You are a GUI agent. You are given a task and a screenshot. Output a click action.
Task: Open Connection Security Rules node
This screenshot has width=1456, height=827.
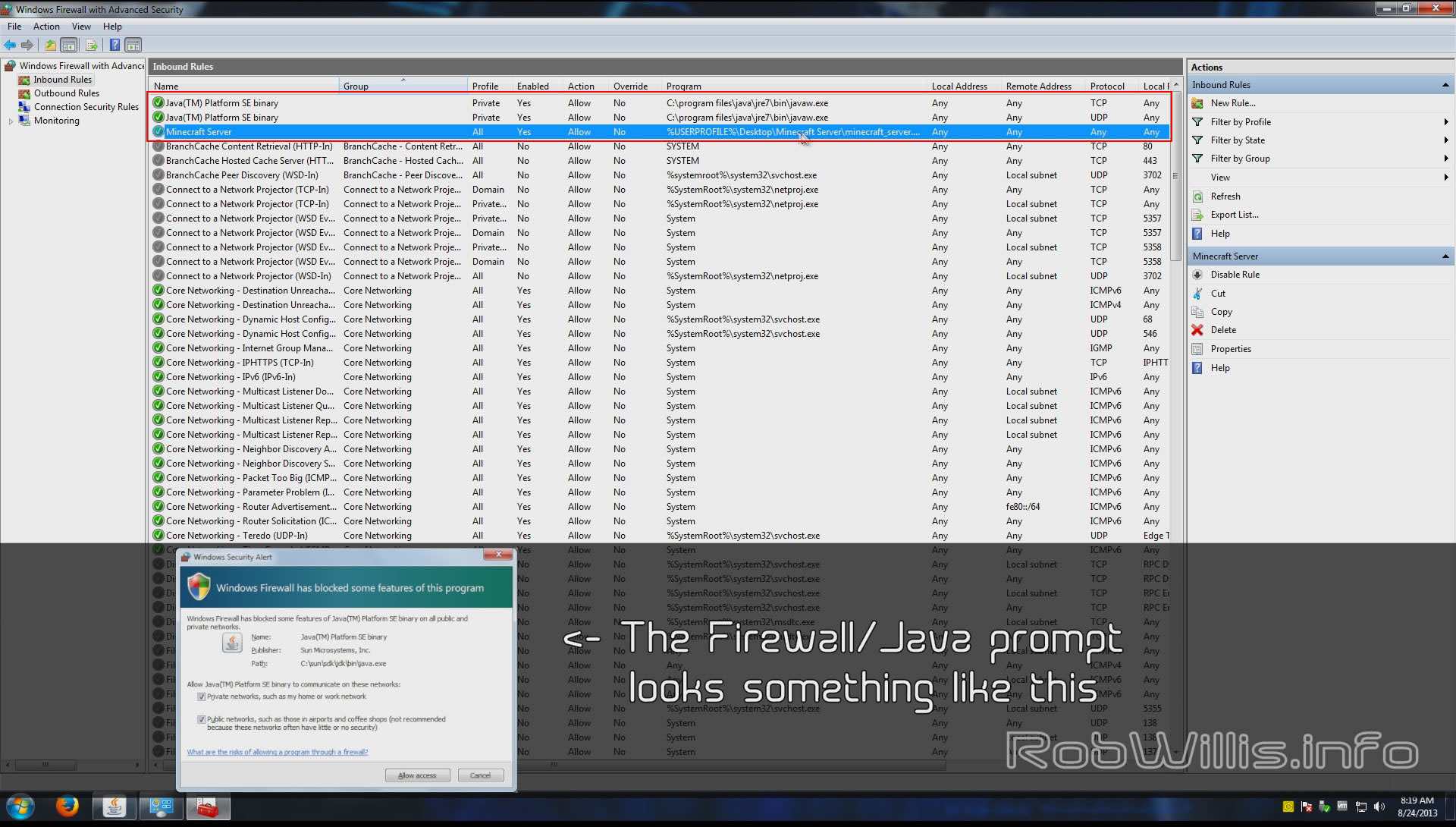(x=86, y=107)
